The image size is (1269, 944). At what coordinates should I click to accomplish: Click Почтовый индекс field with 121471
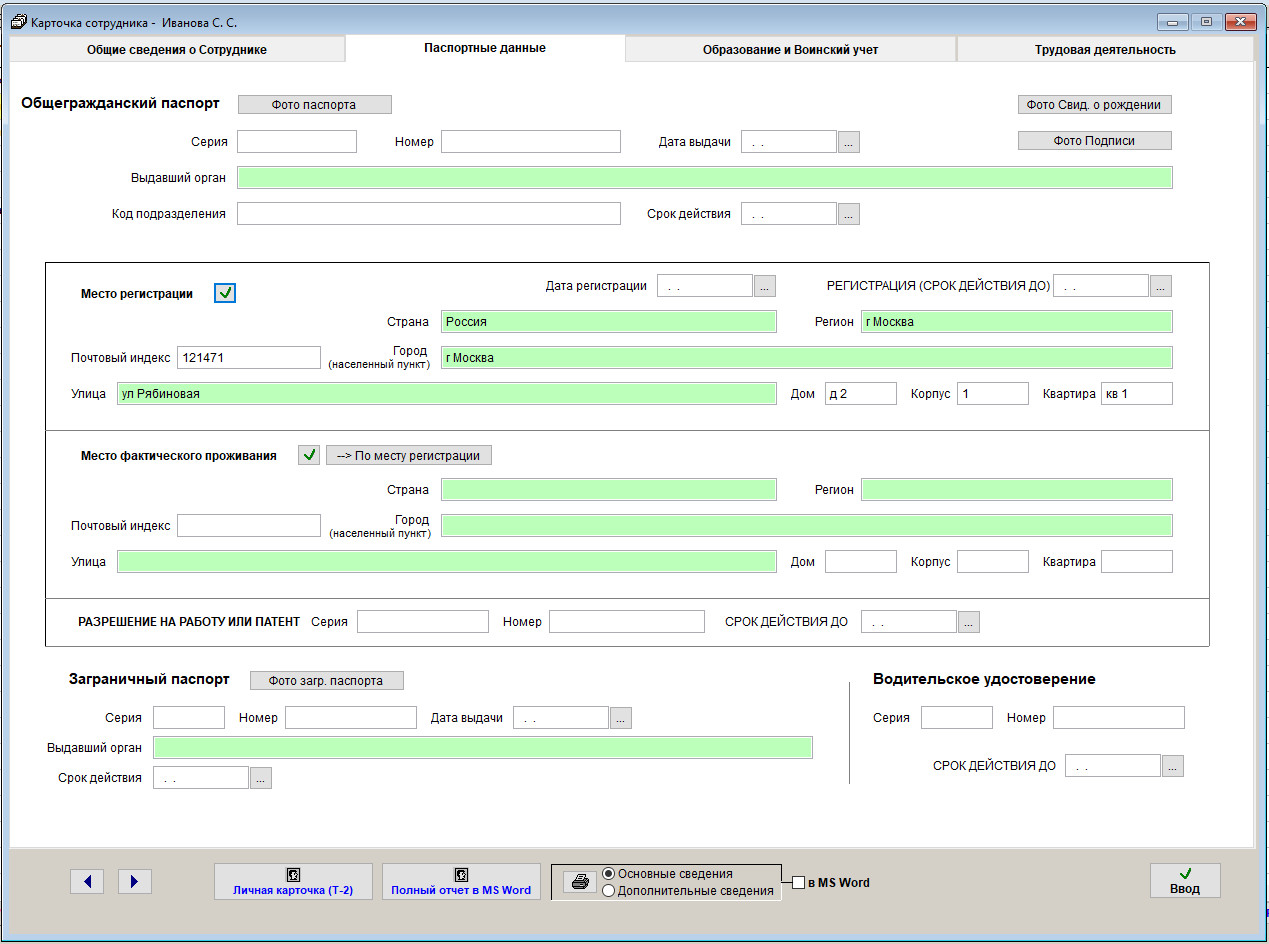(249, 357)
